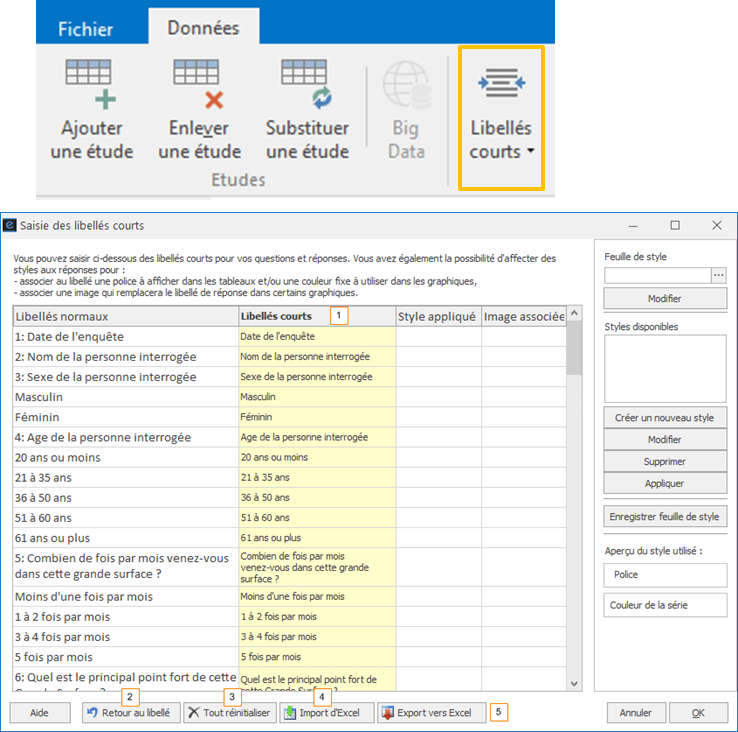Click the Appliquer button
This screenshot has height=732, width=738.
point(665,483)
